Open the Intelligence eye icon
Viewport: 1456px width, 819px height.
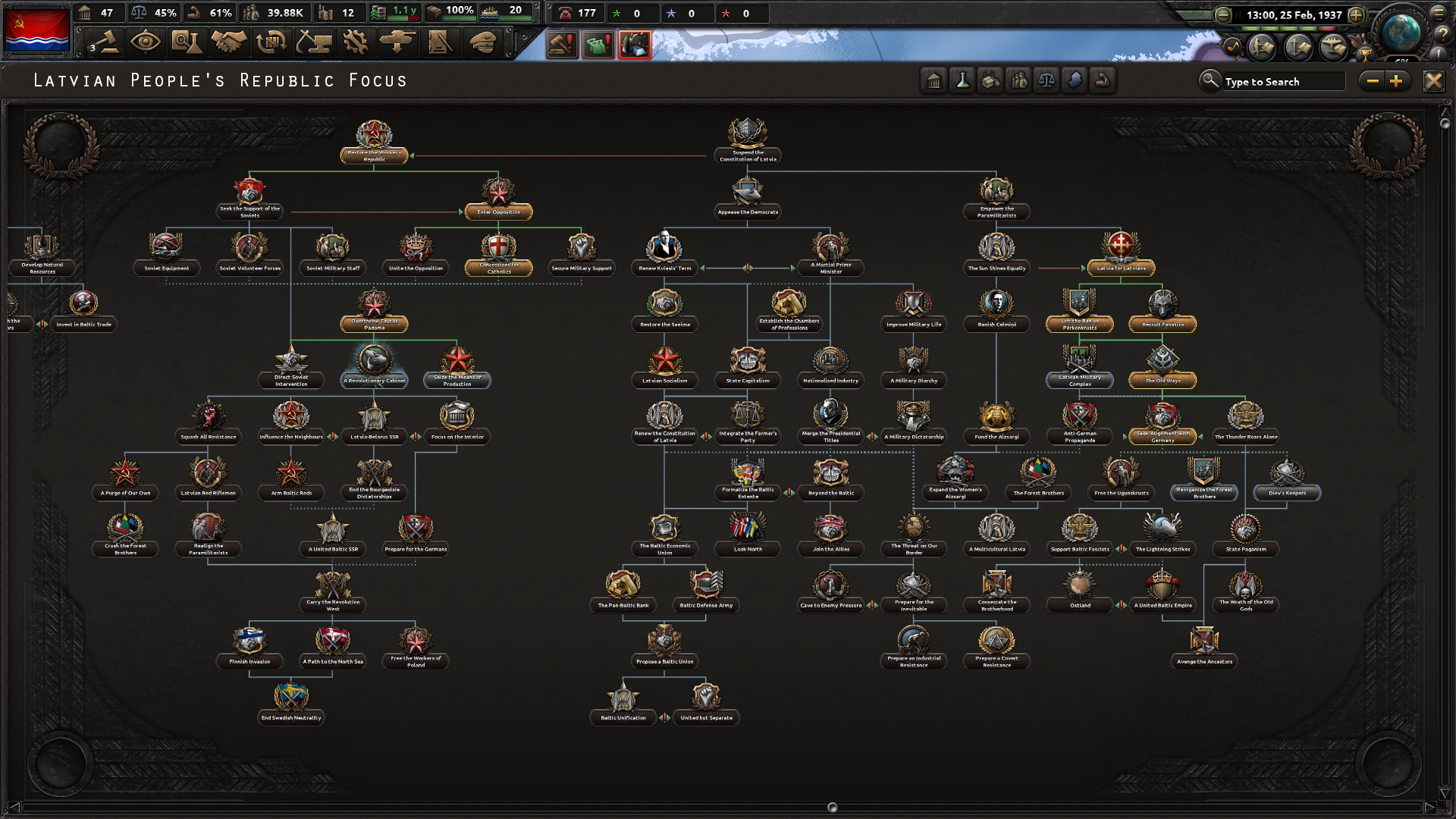tap(145, 42)
